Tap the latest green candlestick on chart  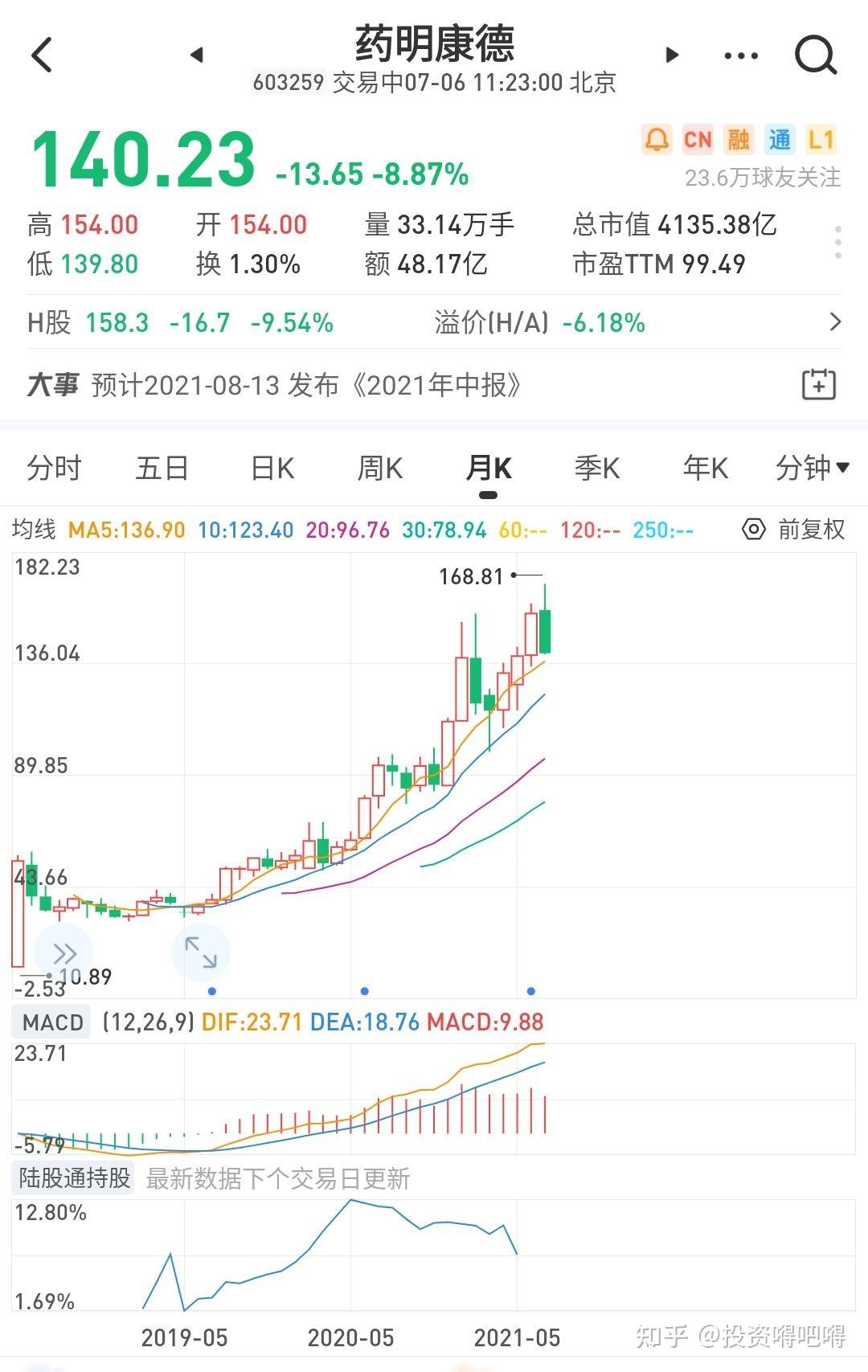point(545,631)
